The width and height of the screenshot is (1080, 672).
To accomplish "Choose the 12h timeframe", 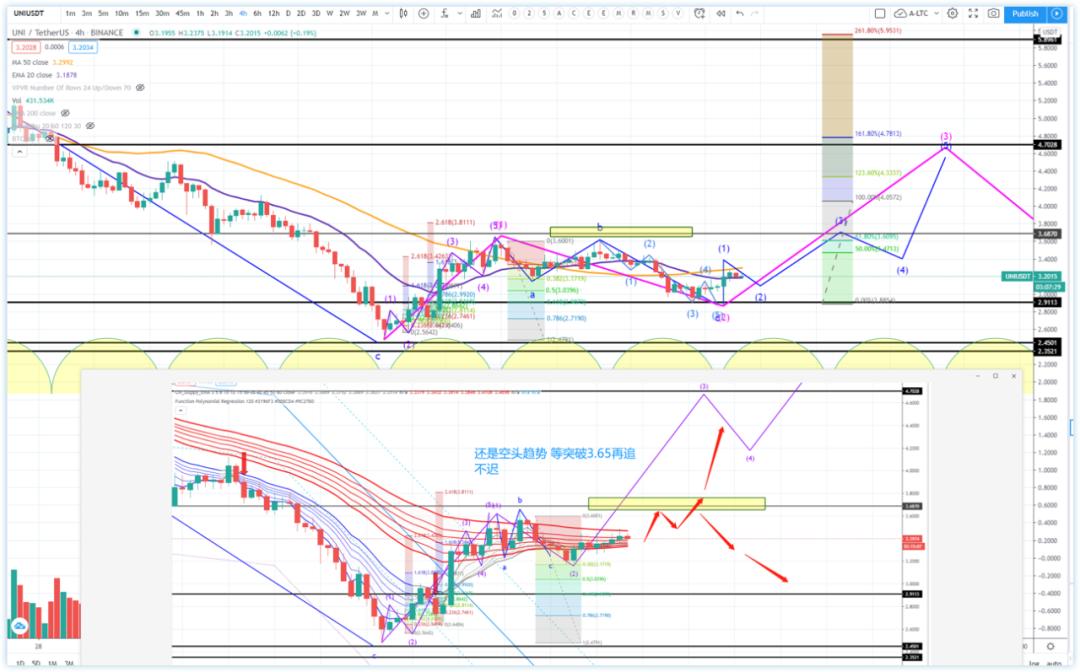I will pyautogui.click(x=273, y=13).
